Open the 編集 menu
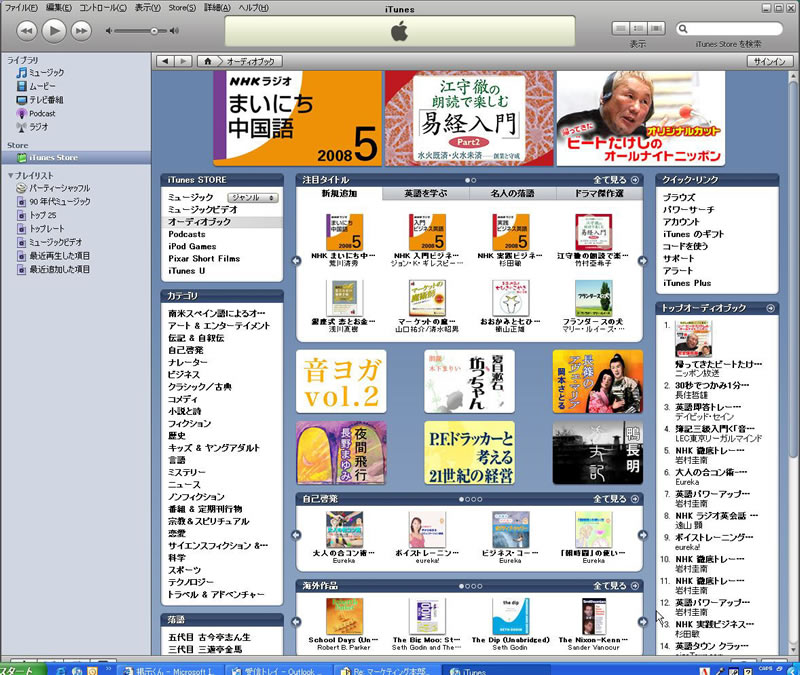The height and width of the screenshot is (675, 800). coord(59,8)
